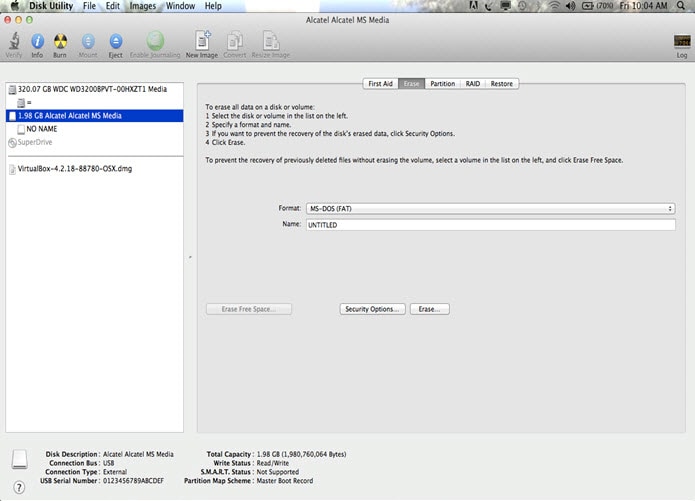Click the Security Options... button
The image size is (695, 501).
coord(372,309)
